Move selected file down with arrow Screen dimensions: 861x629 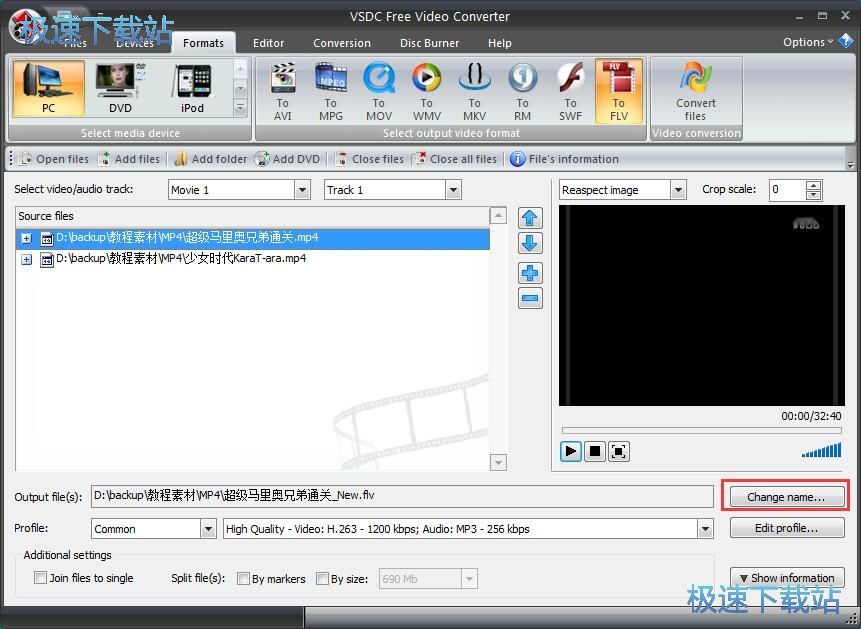tap(530, 243)
